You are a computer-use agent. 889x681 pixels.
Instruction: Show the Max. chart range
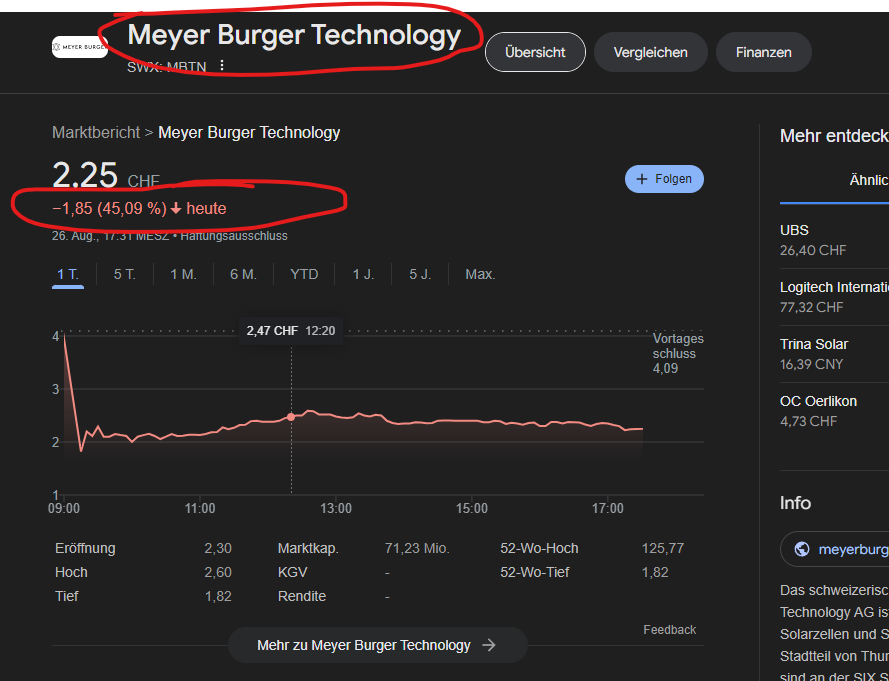[480, 274]
